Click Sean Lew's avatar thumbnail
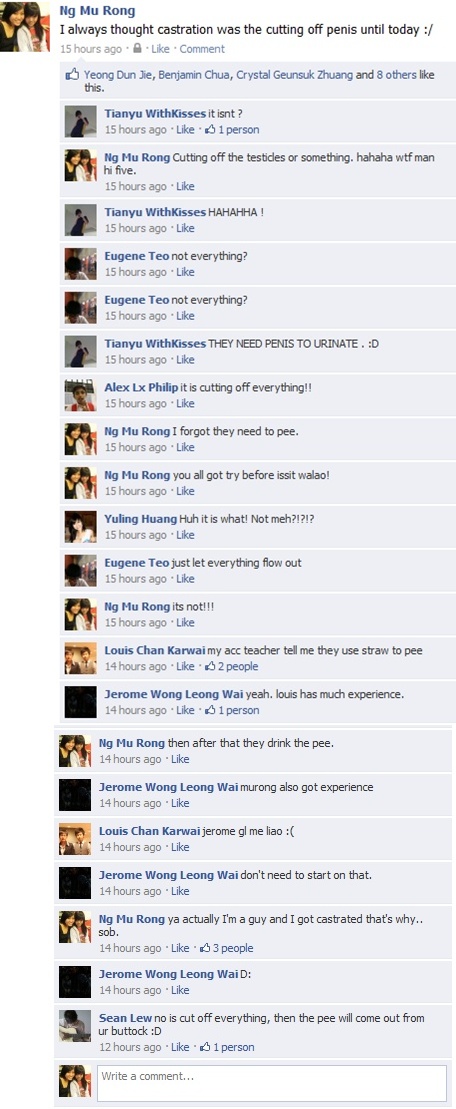The height and width of the screenshot is (1109, 456). pyautogui.click(x=74, y=1026)
